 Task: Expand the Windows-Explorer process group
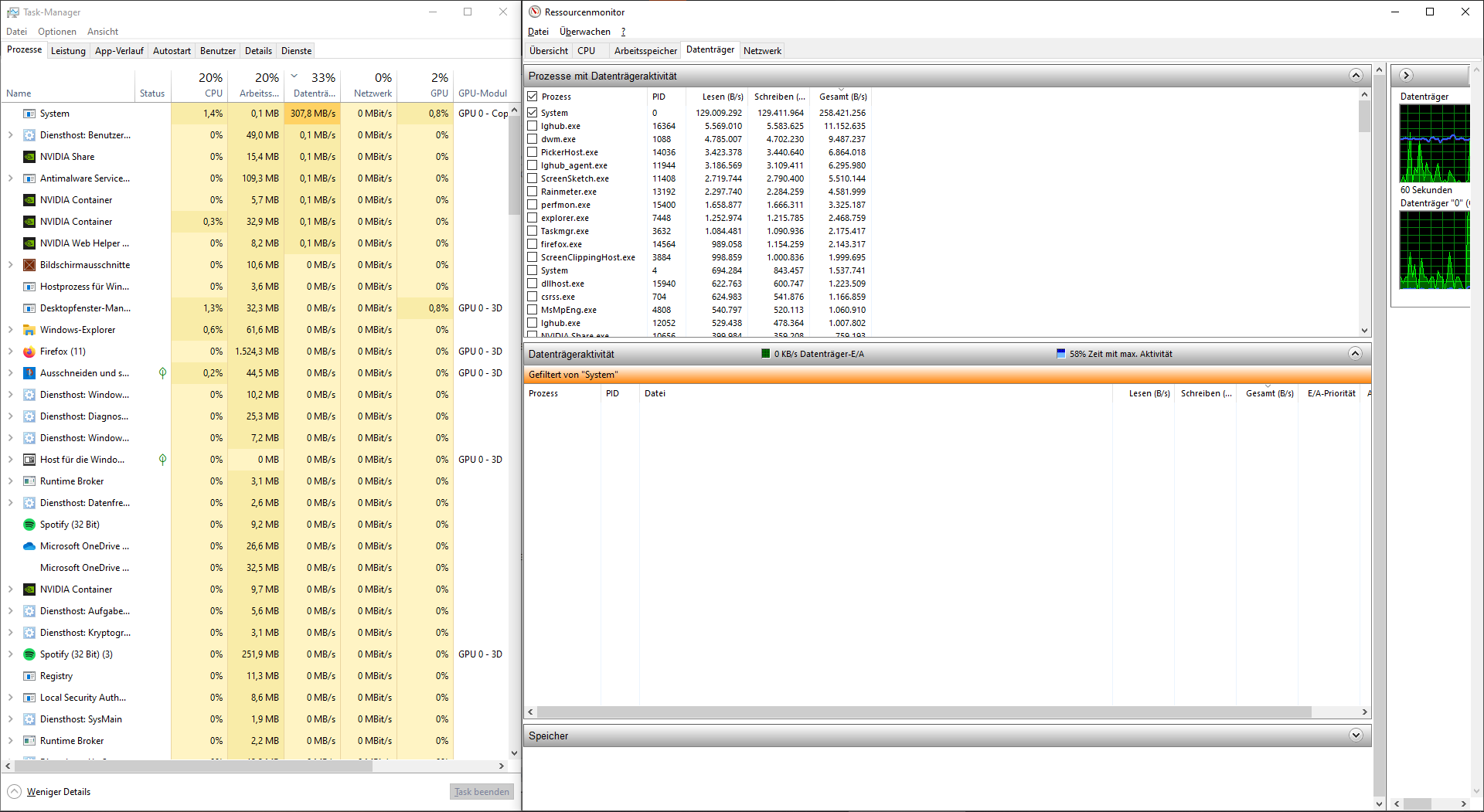pyautogui.click(x=10, y=330)
